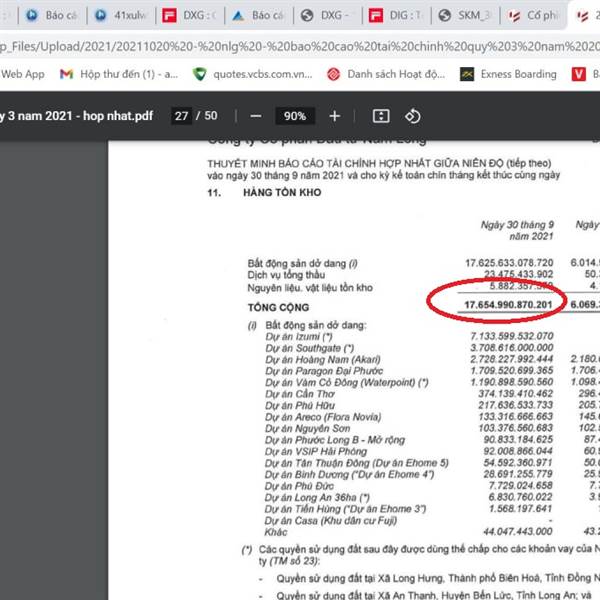Click the value 7.133.599.532.070

(512, 336)
